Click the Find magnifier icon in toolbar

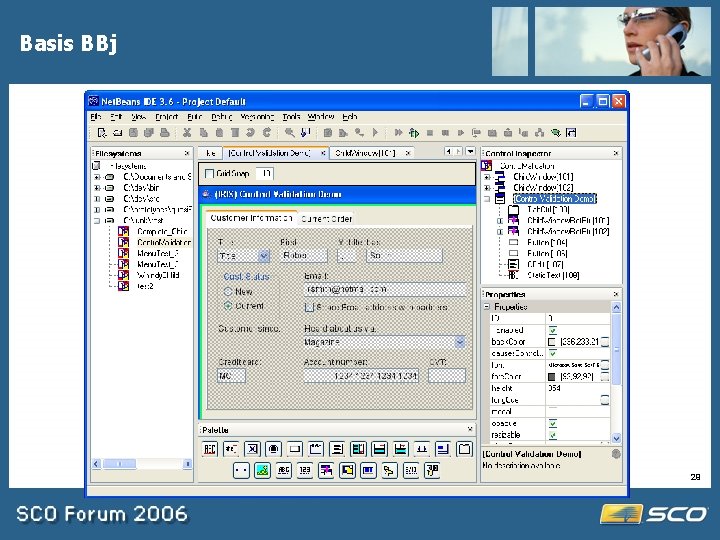coord(289,133)
